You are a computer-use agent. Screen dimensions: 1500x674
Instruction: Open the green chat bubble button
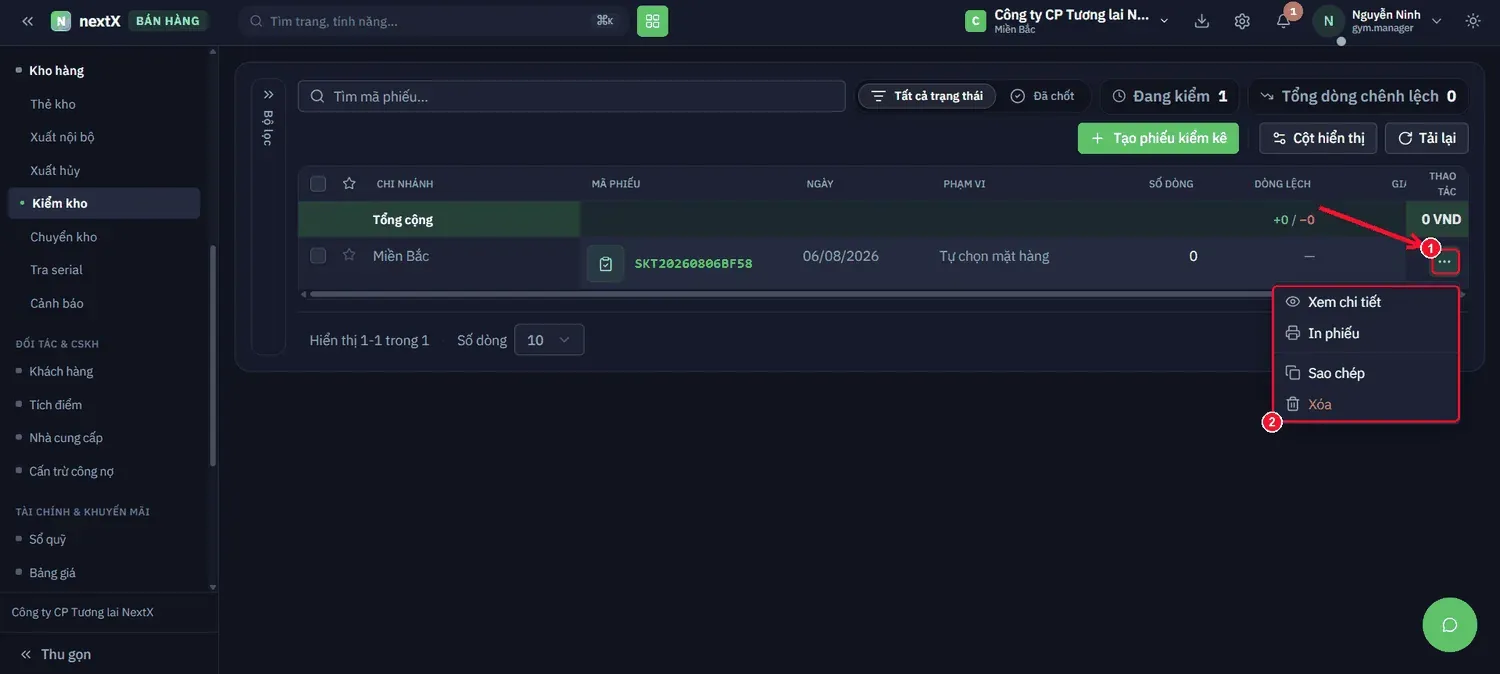[x=1449, y=625]
